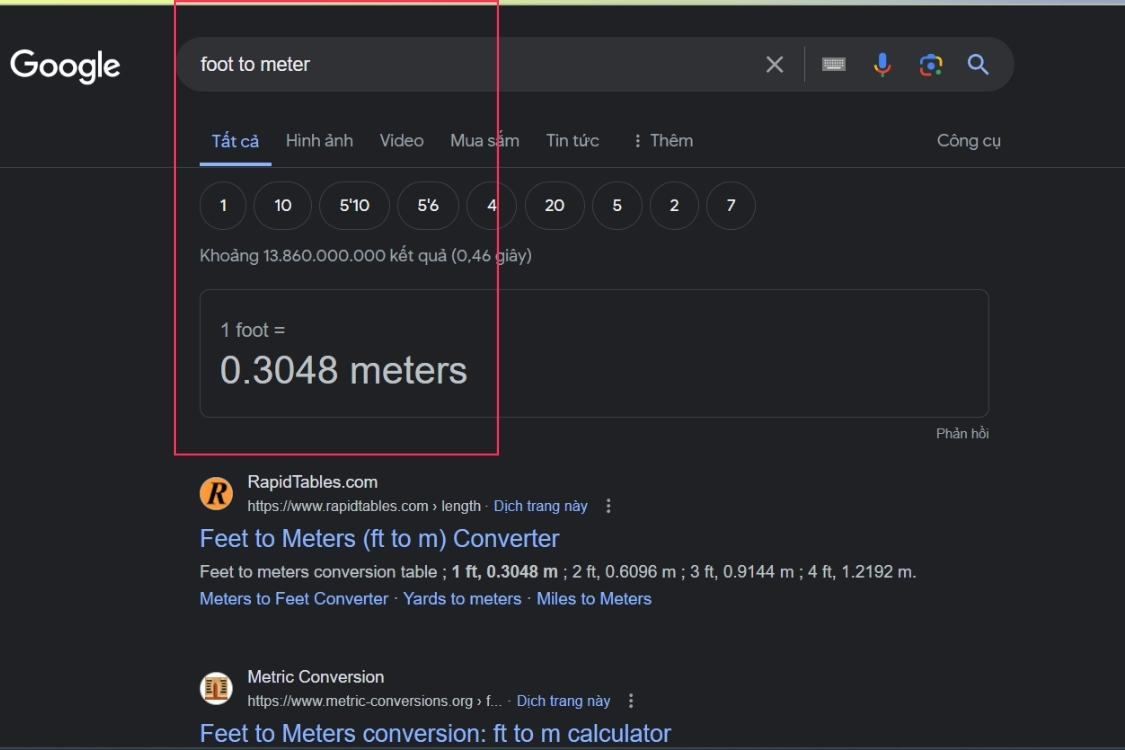The image size is (1125, 750).
Task: Open the Yards to meters sitelink
Action: [x=462, y=599]
